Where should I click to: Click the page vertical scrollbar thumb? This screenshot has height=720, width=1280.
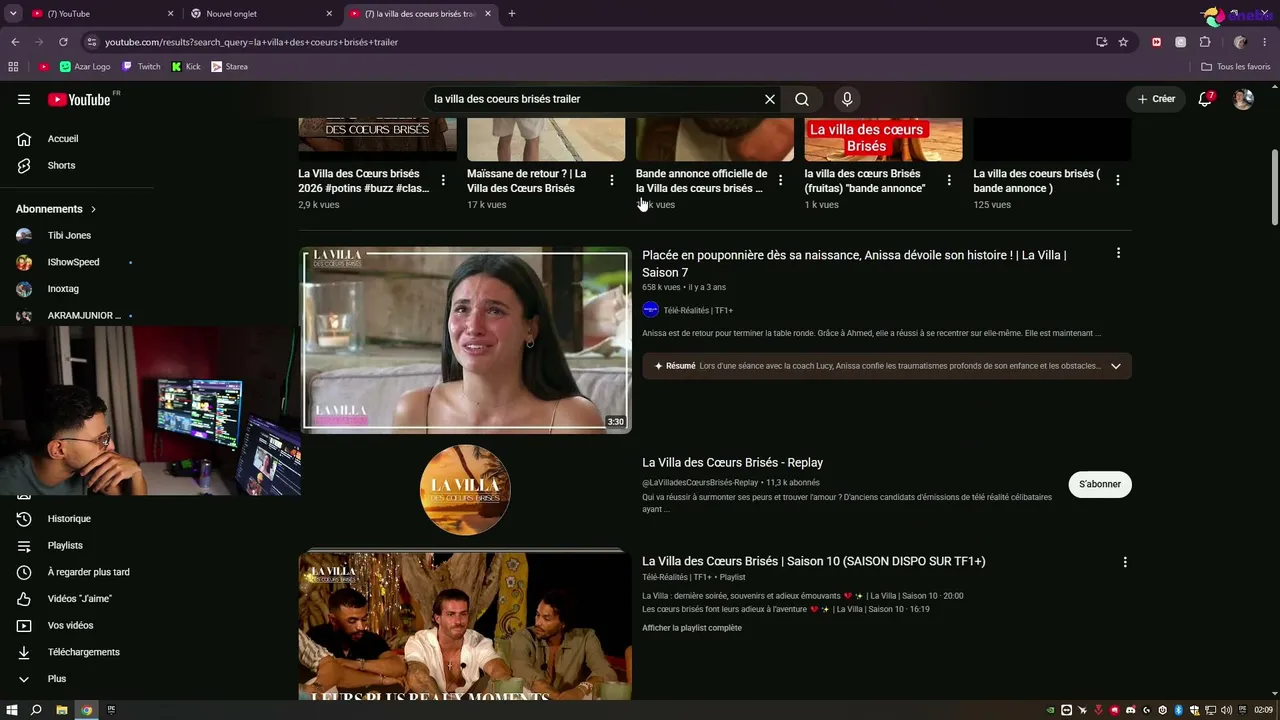pos(1274,188)
